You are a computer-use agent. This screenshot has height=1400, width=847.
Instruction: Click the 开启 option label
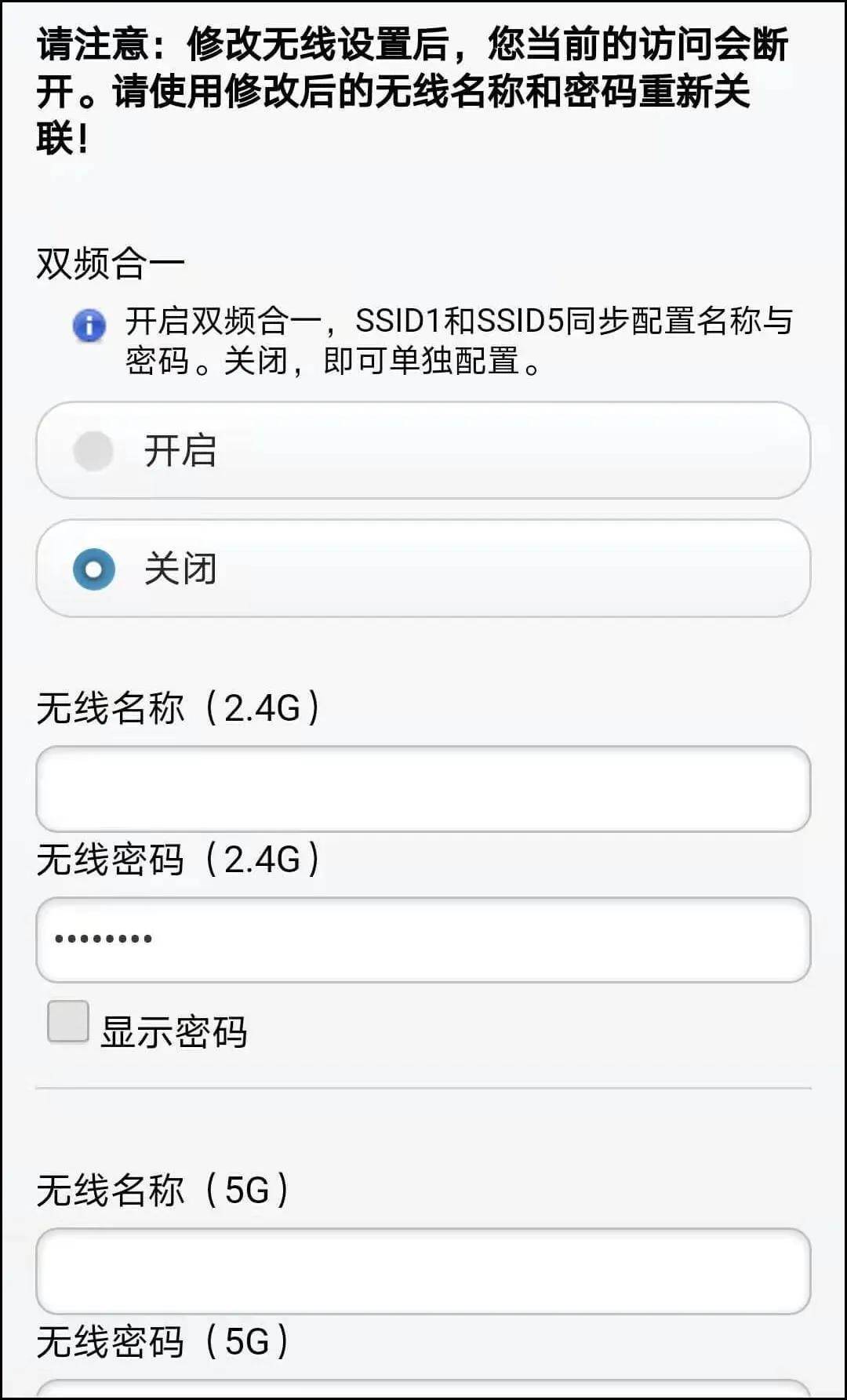(x=180, y=451)
